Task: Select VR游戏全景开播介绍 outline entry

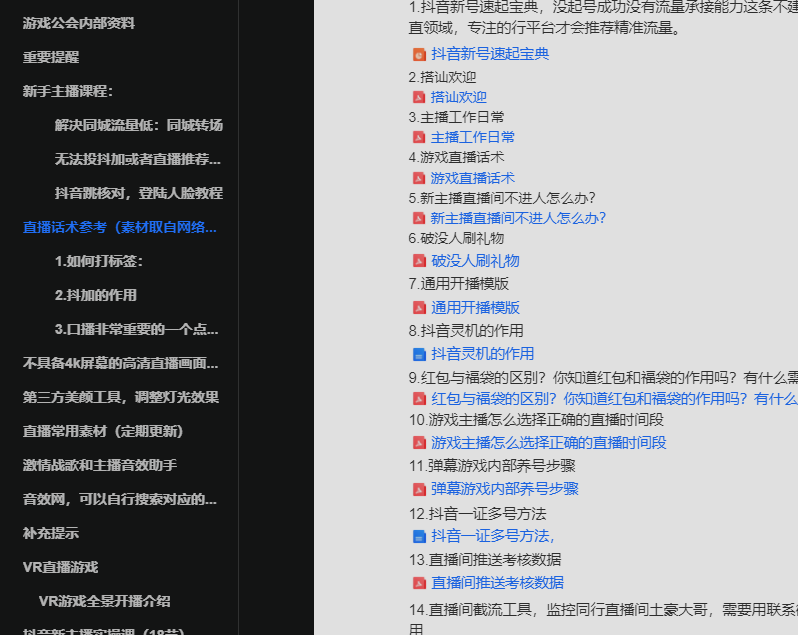Action: point(105,601)
